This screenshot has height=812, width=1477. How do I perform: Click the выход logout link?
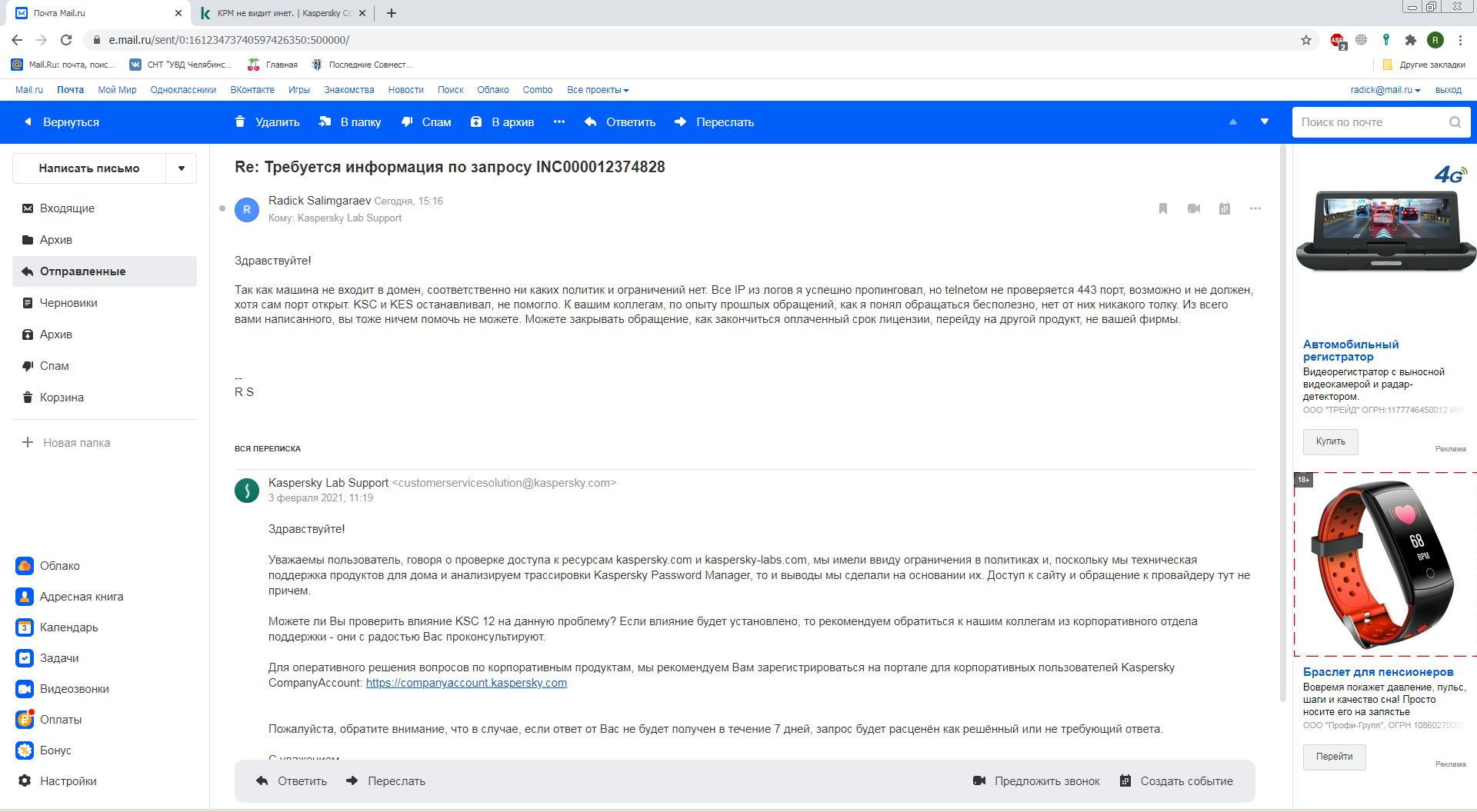pos(1449,90)
